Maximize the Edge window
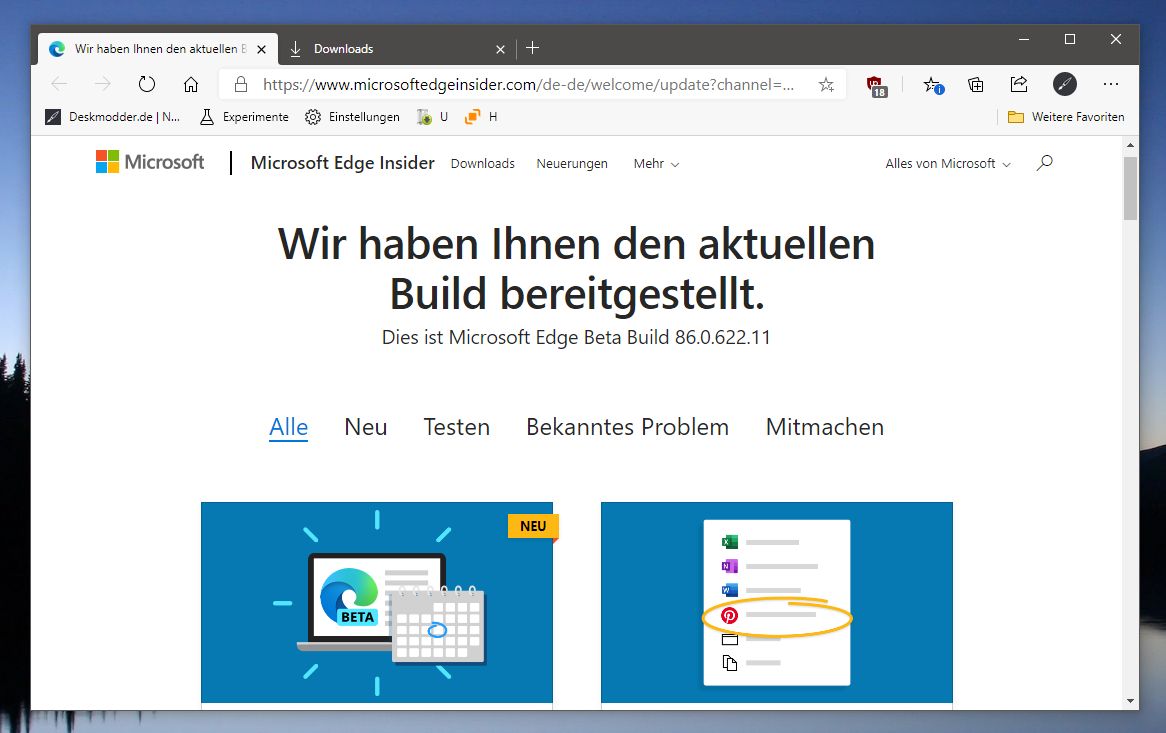1166x733 pixels. point(1070,39)
